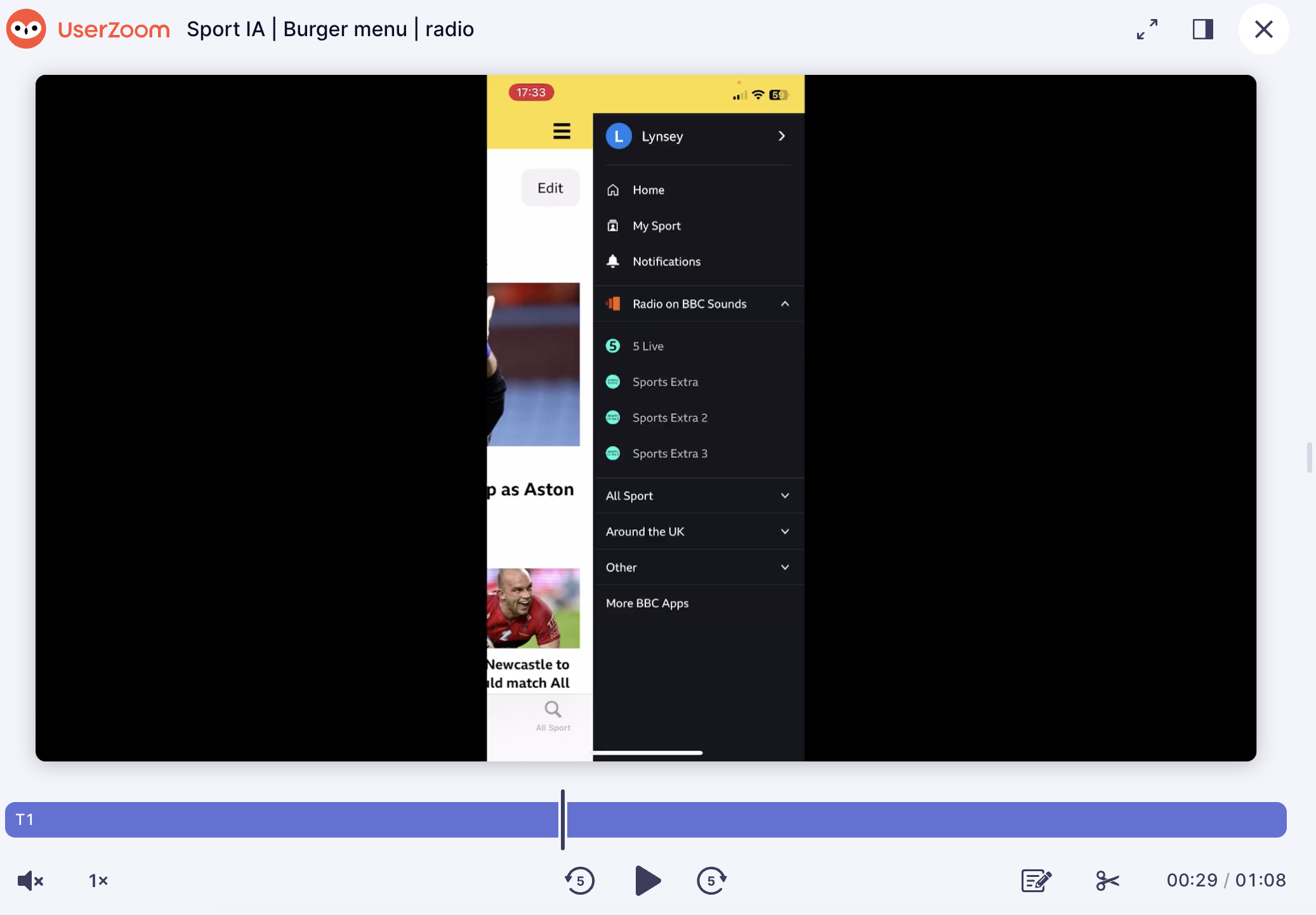1316x915 pixels.
Task: Close the recording viewer
Action: pyautogui.click(x=1263, y=29)
